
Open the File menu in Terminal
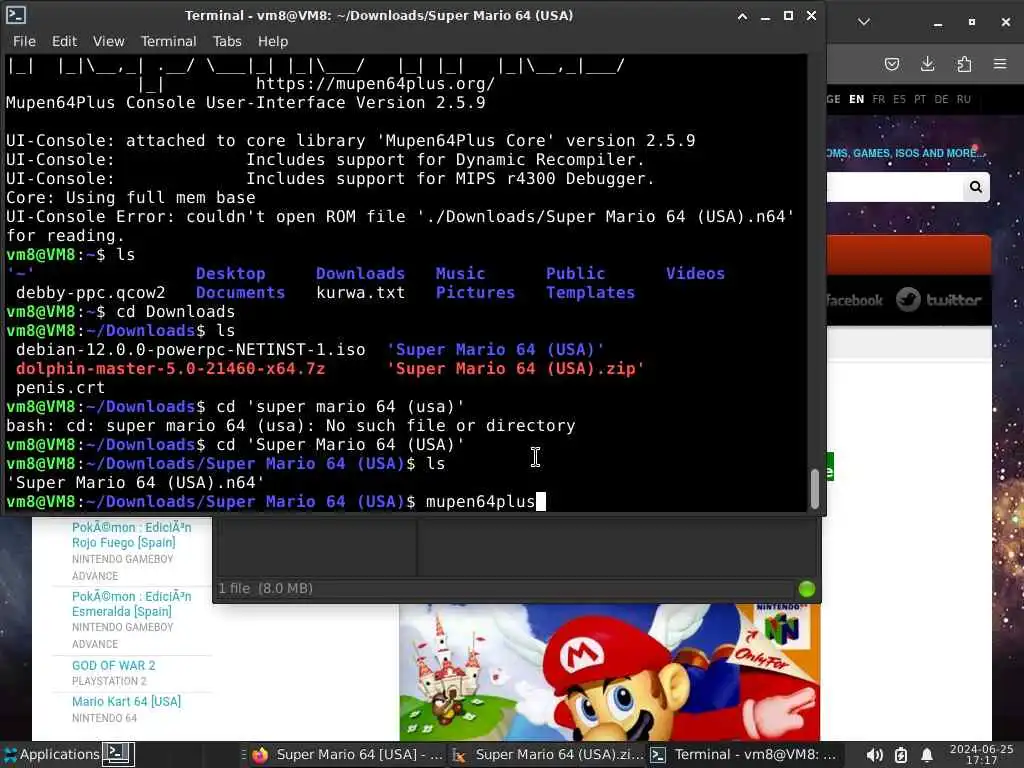coord(24,41)
